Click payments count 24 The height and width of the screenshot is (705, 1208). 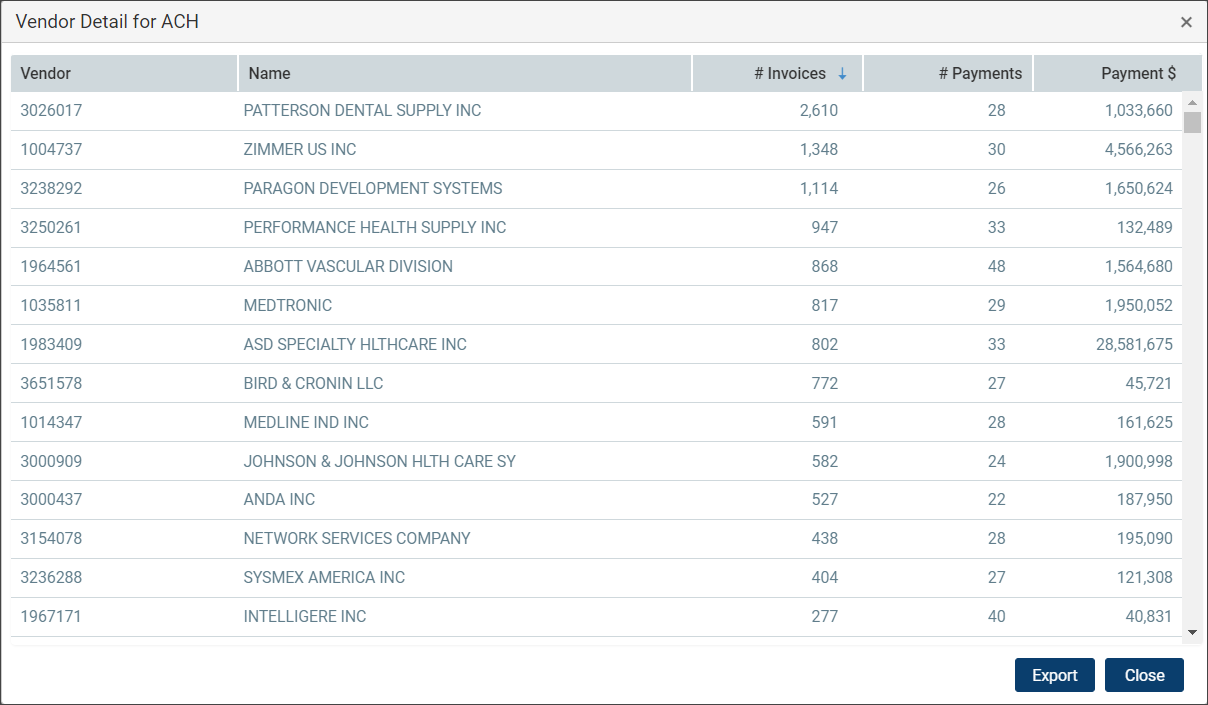[997, 461]
